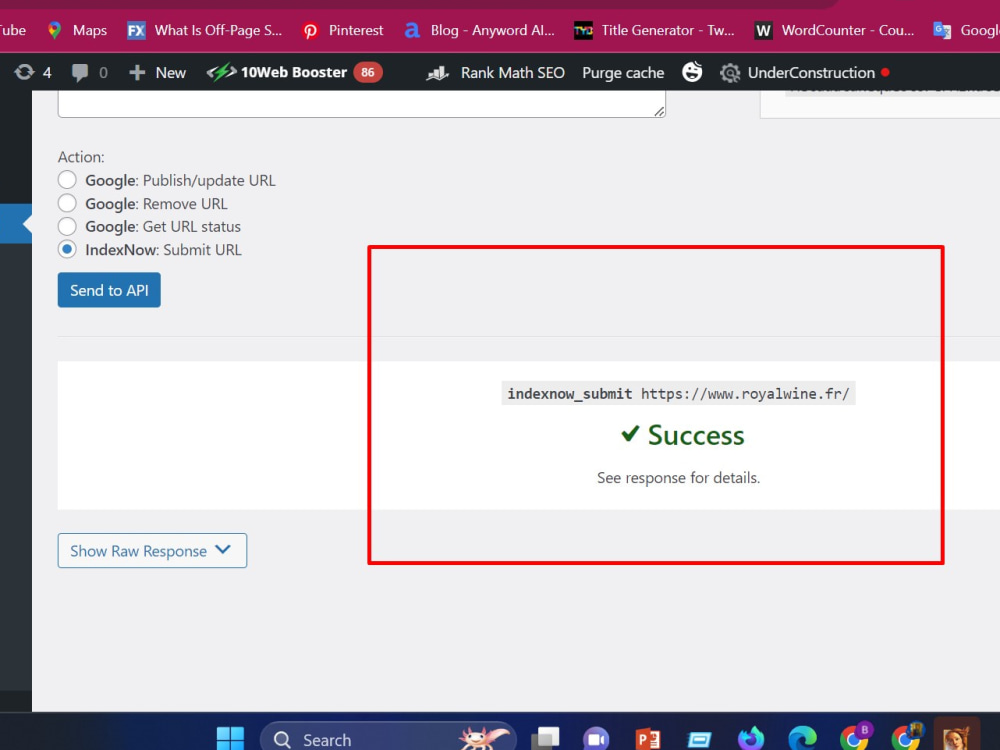The image size is (1000, 750).
Task: Open Microsoft Edge from the taskbar
Action: point(802,739)
